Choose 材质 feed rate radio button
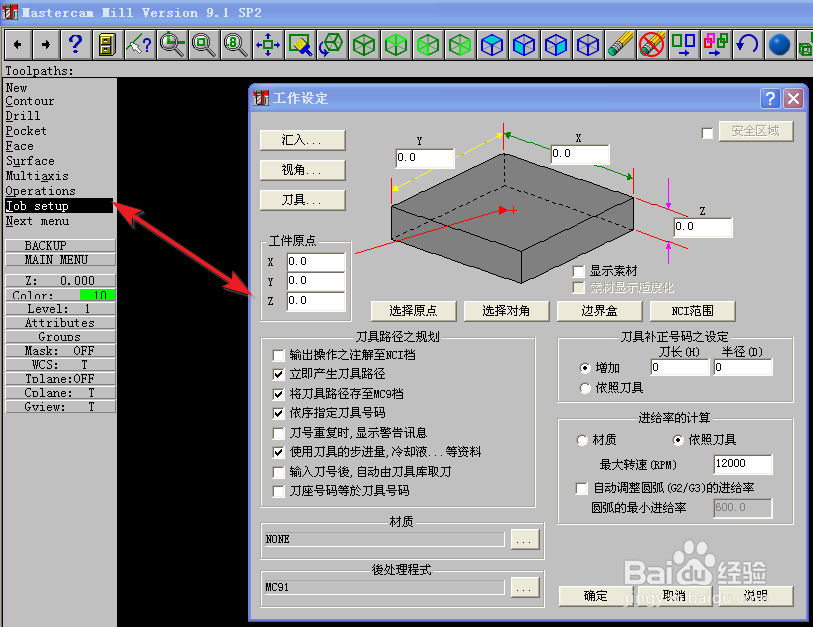Viewport: 813px width, 627px height. click(x=582, y=440)
